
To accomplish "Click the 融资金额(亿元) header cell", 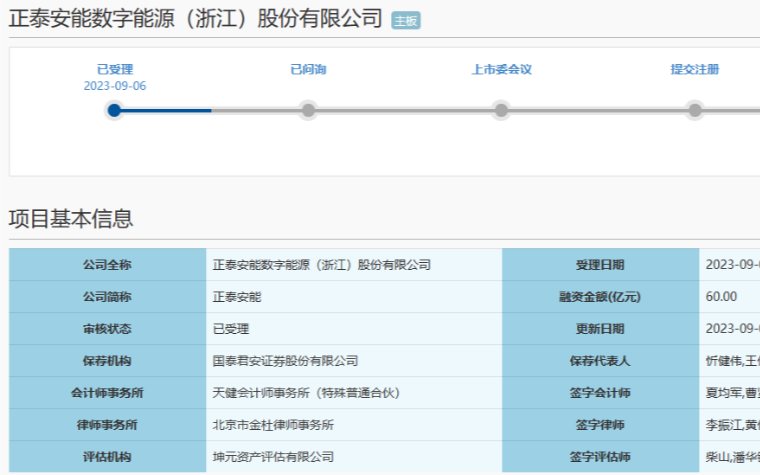I will 601,297.
